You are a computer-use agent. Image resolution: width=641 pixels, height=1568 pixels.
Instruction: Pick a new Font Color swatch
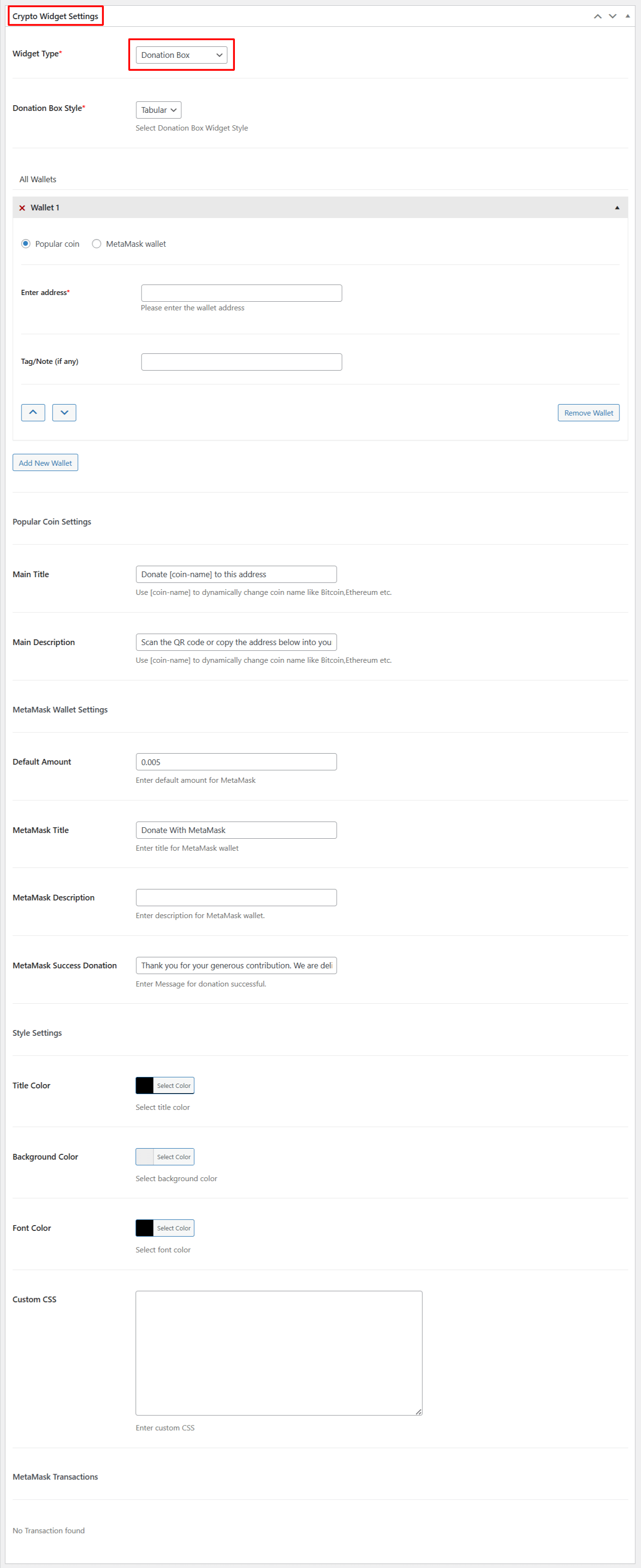click(145, 1228)
